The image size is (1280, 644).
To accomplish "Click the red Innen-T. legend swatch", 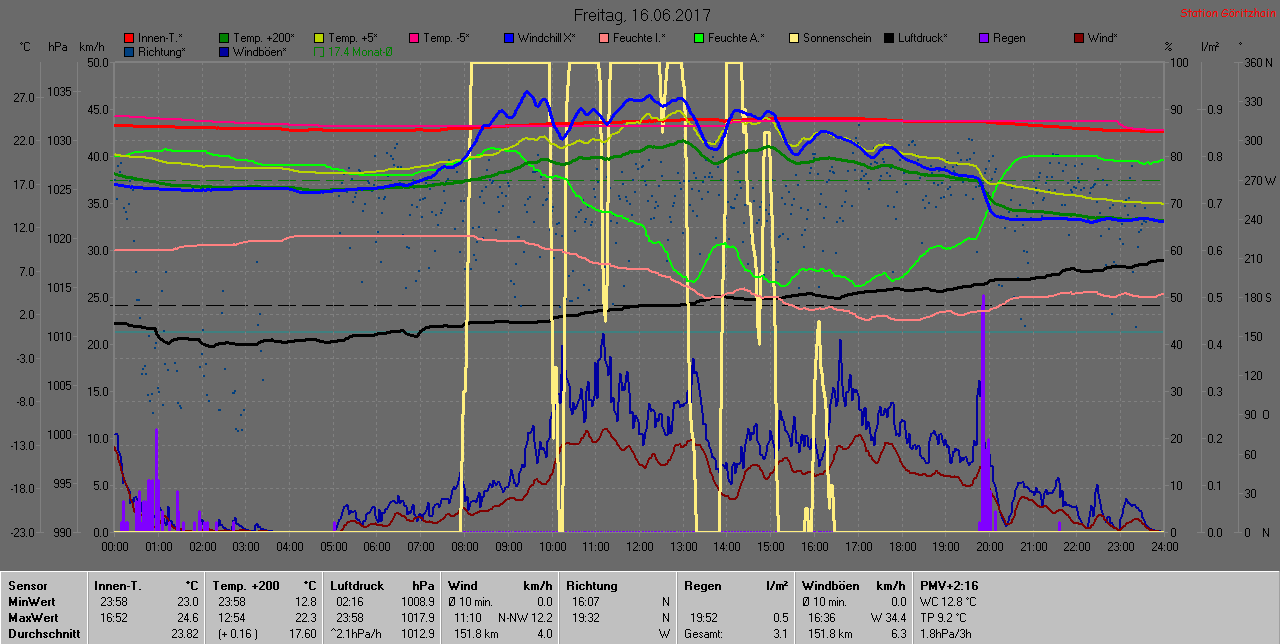I will tap(129, 38).
